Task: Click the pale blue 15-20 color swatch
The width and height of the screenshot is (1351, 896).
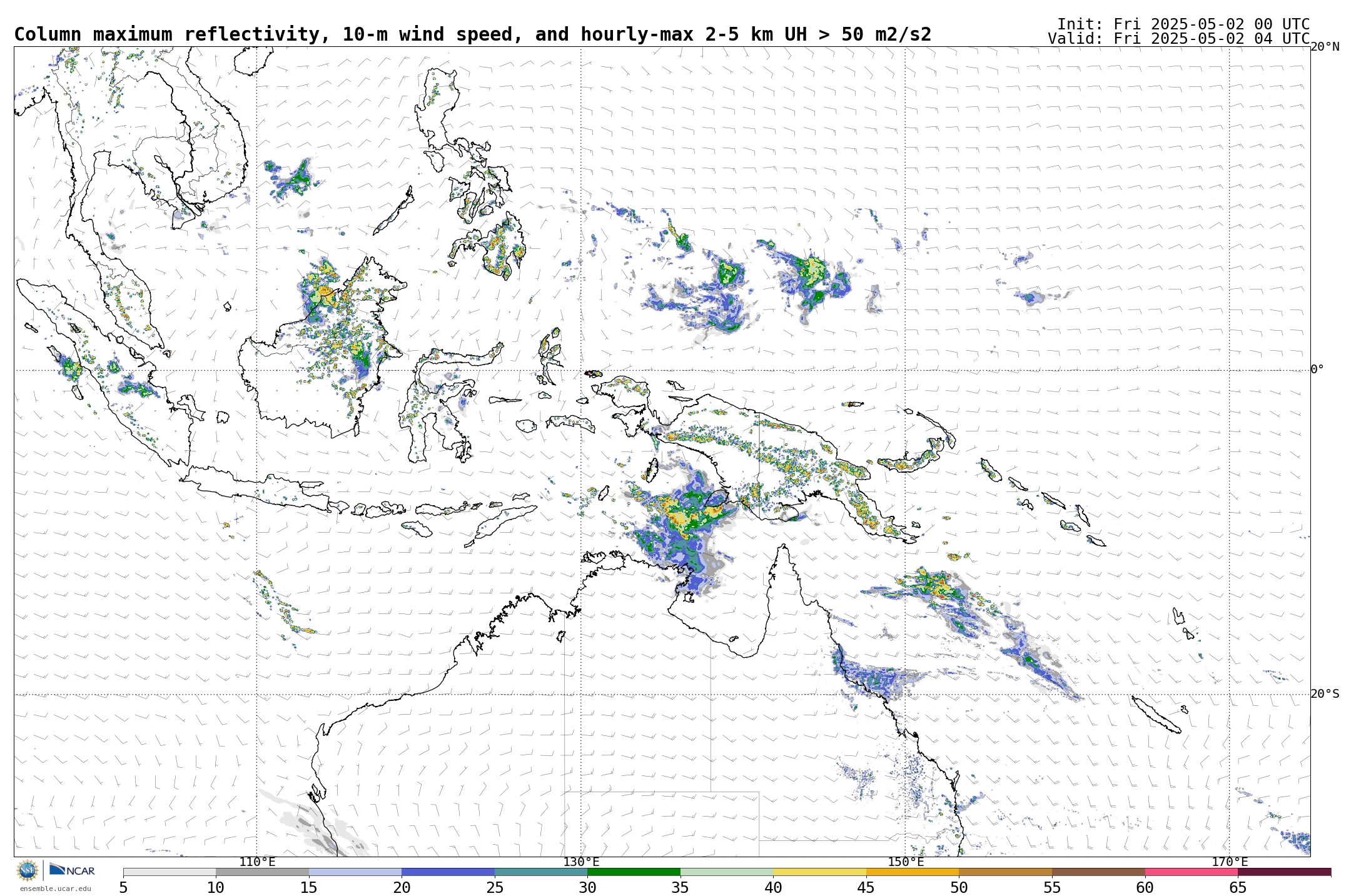Action: pos(355,872)
